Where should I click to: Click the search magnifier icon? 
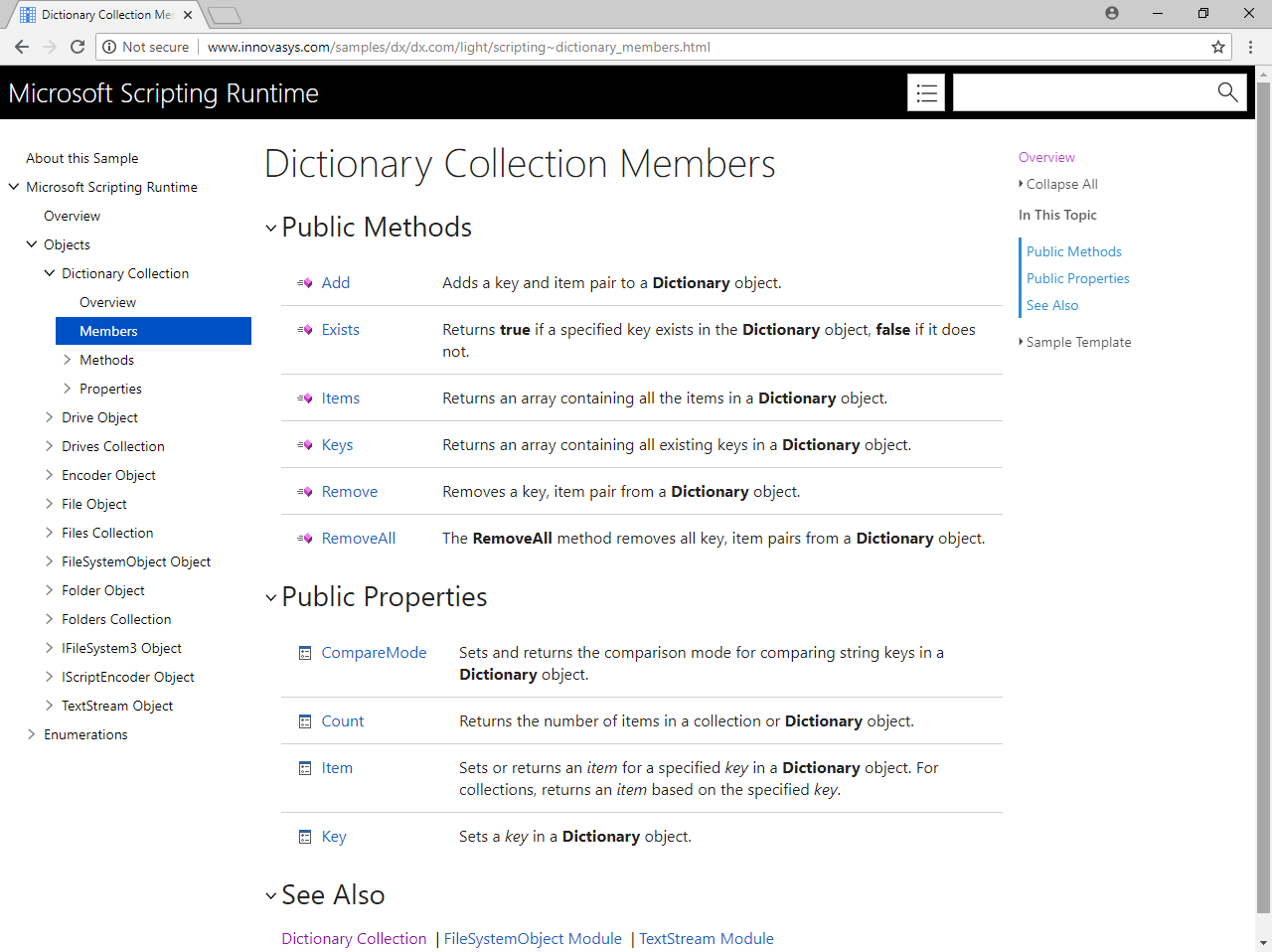pyautogui.click(x=1228, y=92)
